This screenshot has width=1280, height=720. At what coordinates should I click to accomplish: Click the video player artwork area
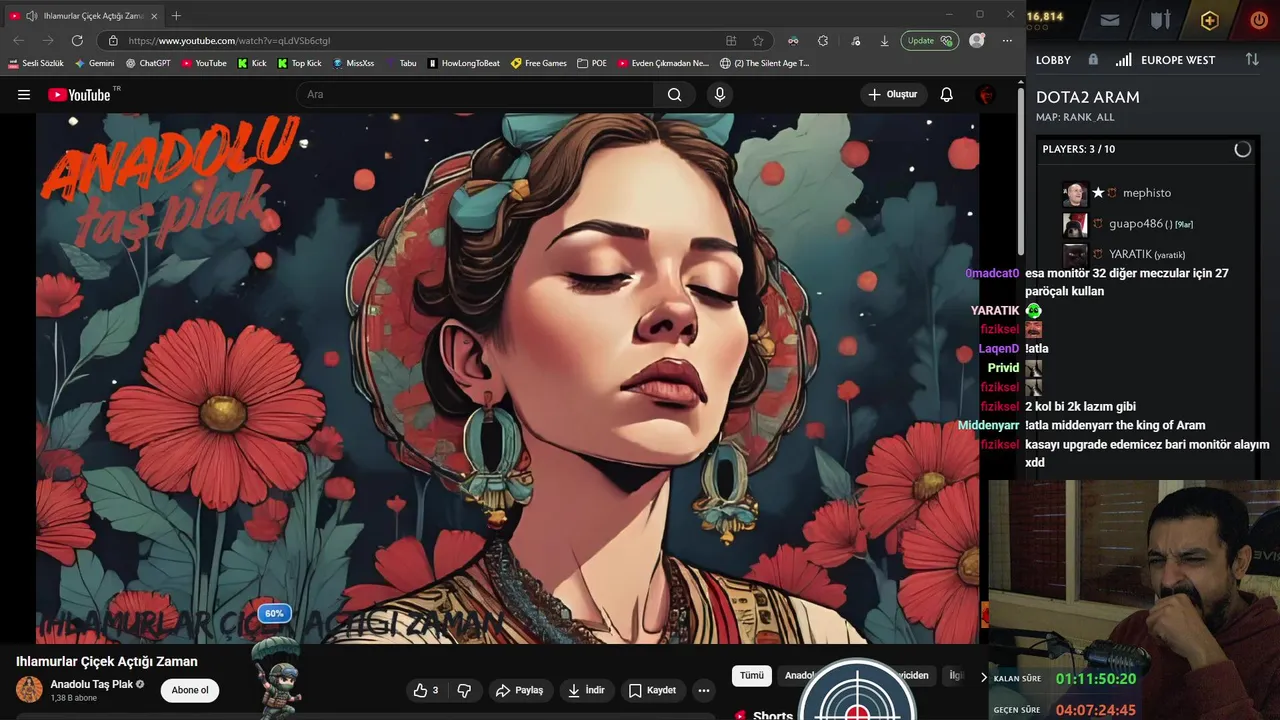(507, 378)
